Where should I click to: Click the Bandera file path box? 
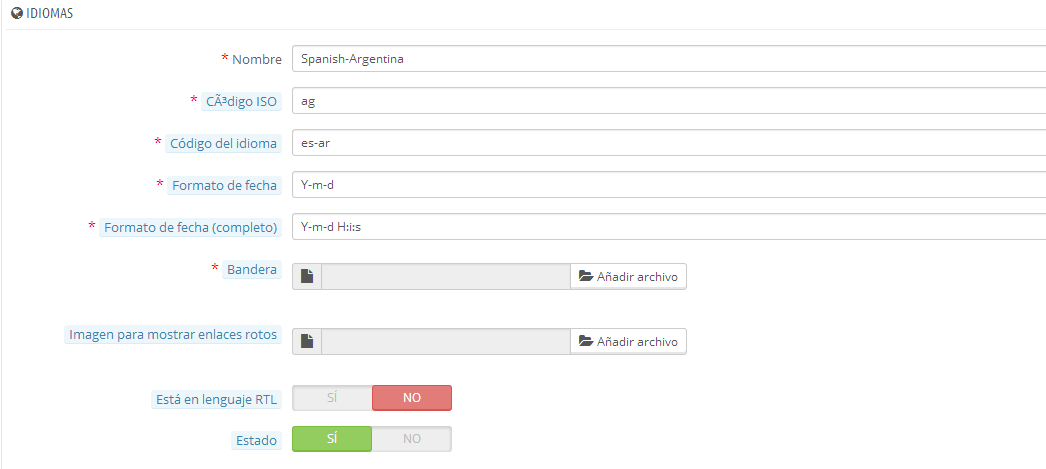pos(446,277)
